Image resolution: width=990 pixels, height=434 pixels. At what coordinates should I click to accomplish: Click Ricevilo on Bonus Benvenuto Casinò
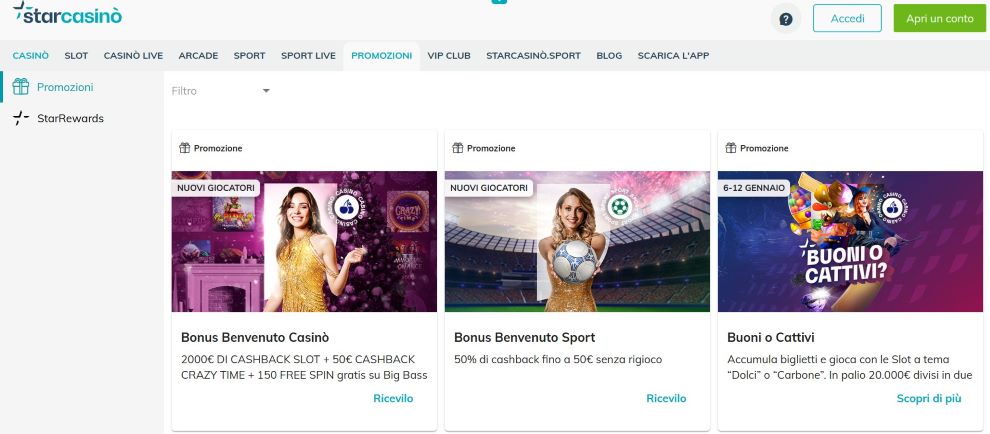click(393, 398)
